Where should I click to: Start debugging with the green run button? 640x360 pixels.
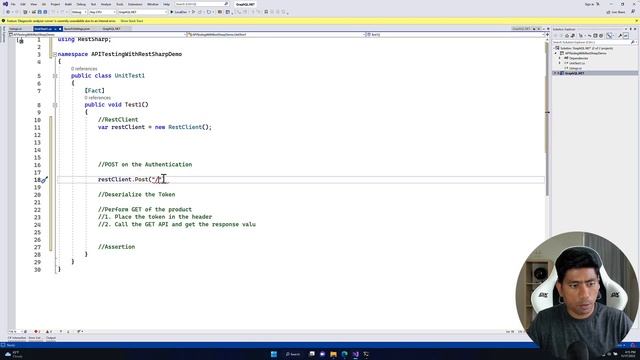(180, 12)
